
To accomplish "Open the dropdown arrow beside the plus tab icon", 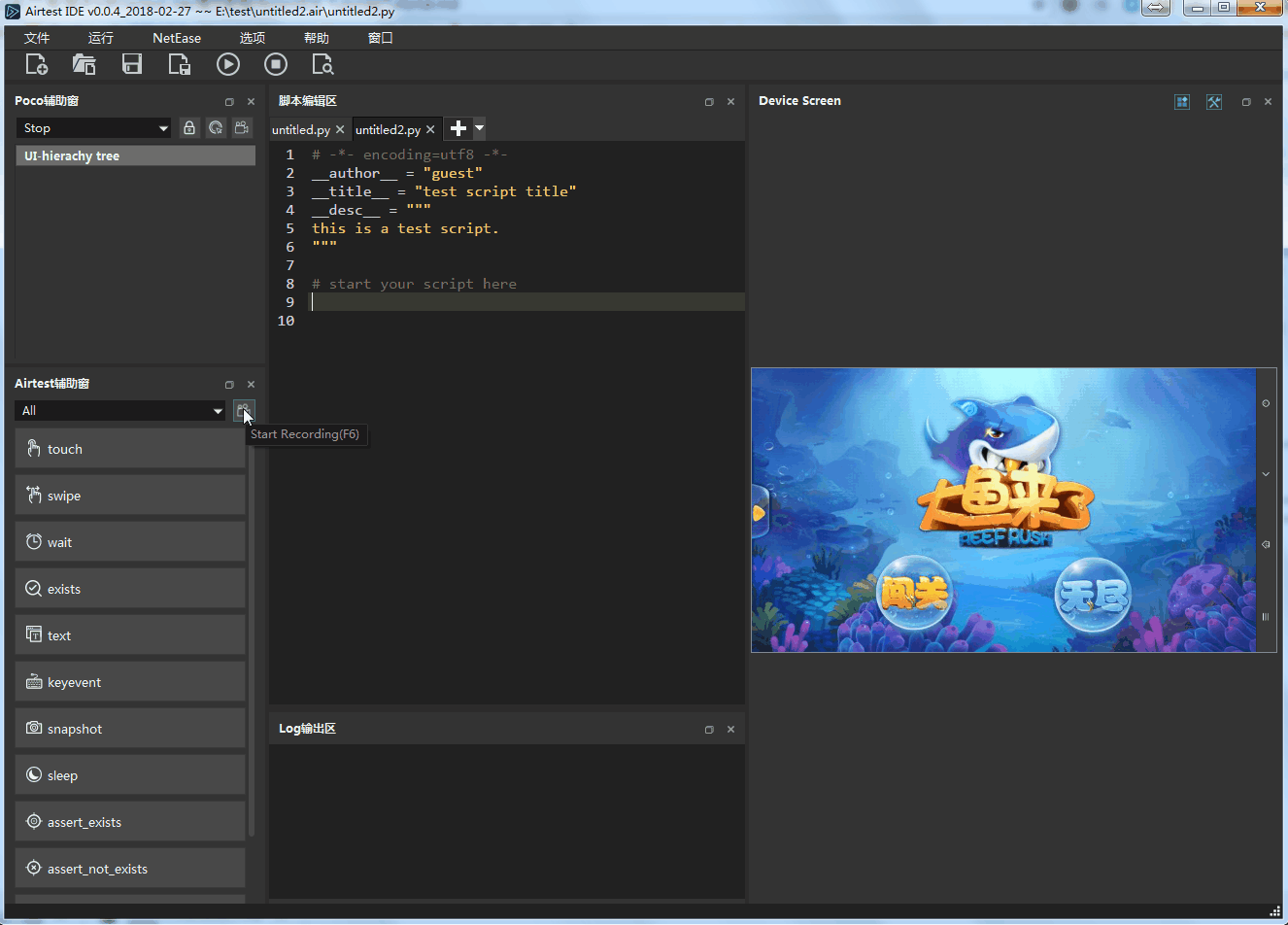I will click(x=479, y=128).
